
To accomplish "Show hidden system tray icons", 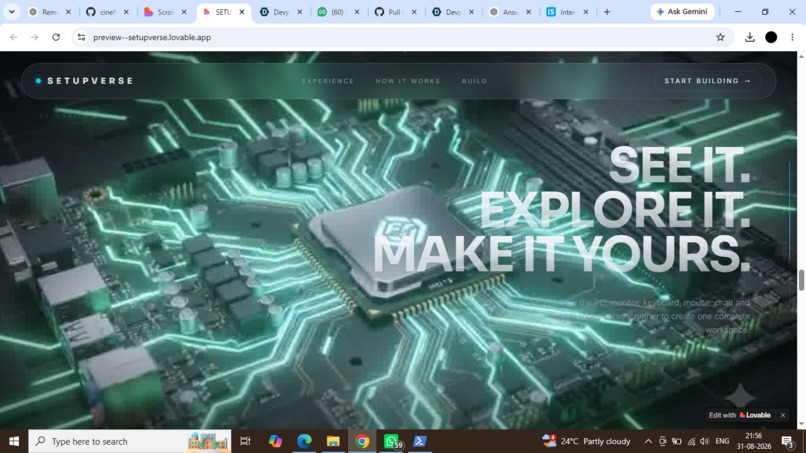I will point(648,441).
